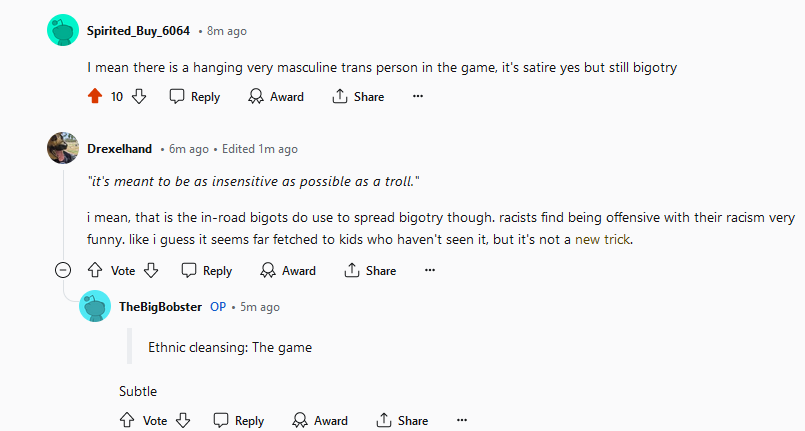
Task: Give award to Drexelhand's comment
Action: (288, 270)
